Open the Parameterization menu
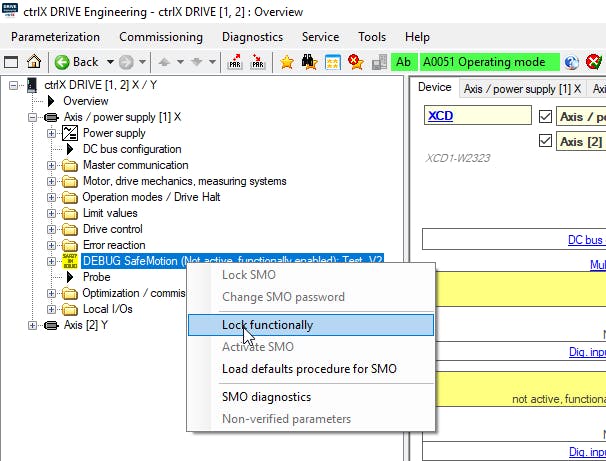Viewport: 606px width, 461px height. [x=55, y=37]
